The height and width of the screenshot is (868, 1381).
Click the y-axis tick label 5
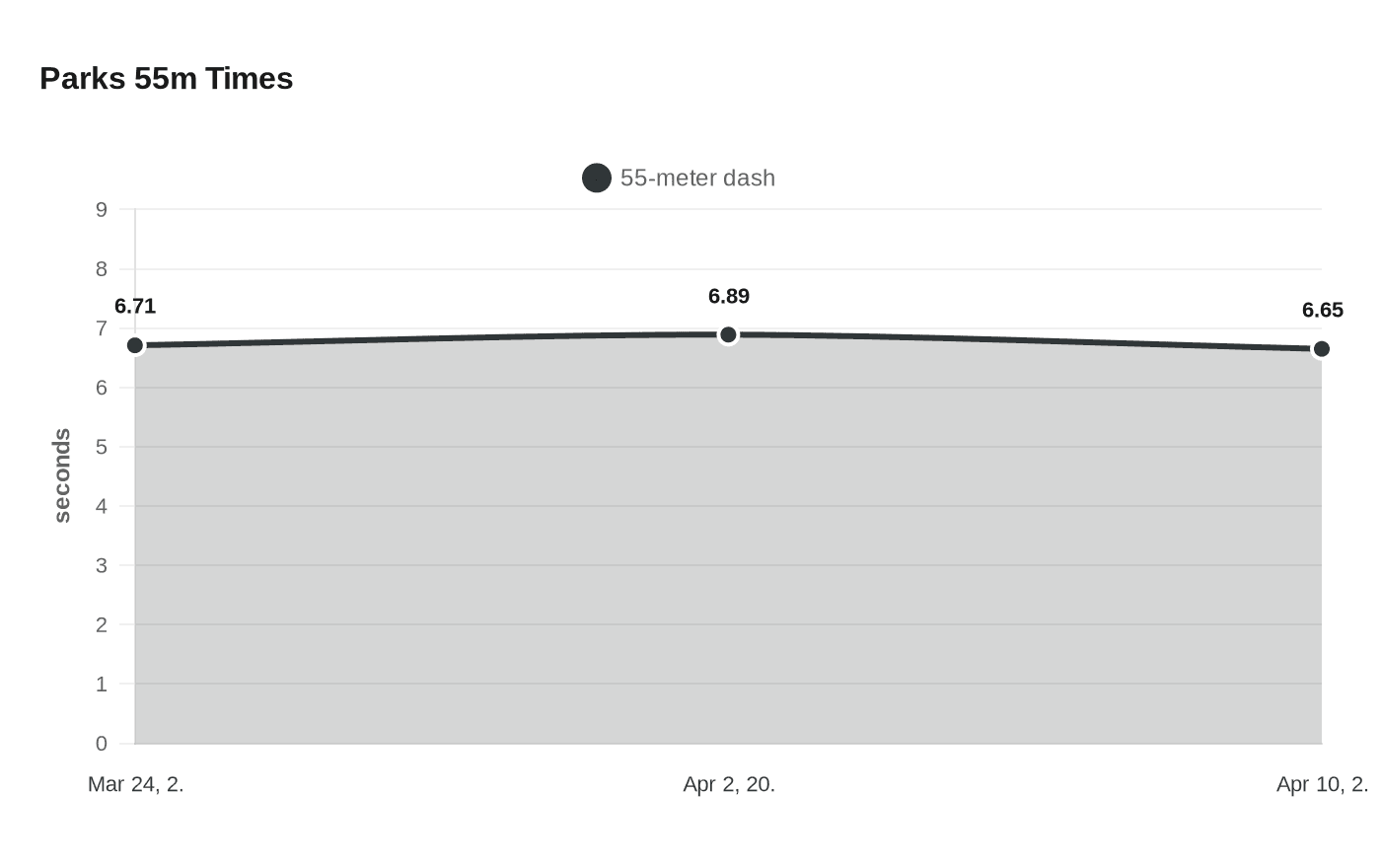(102, 447)
